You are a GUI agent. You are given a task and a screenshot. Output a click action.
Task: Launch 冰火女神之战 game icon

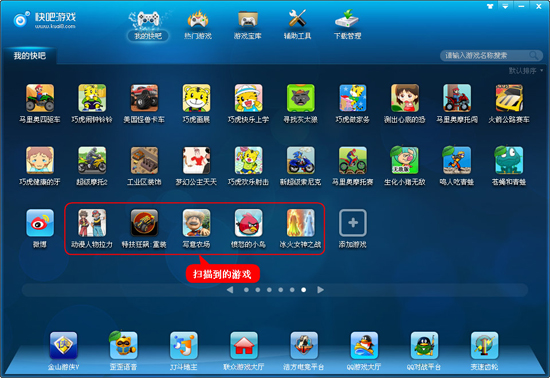coord(301,223)
